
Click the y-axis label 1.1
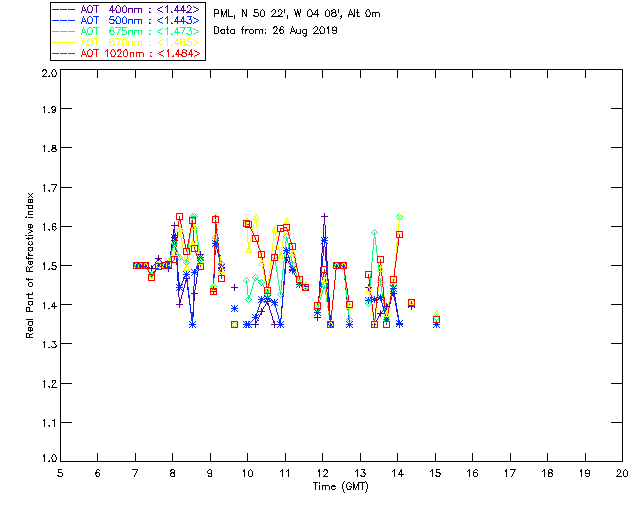click(49, 423)
